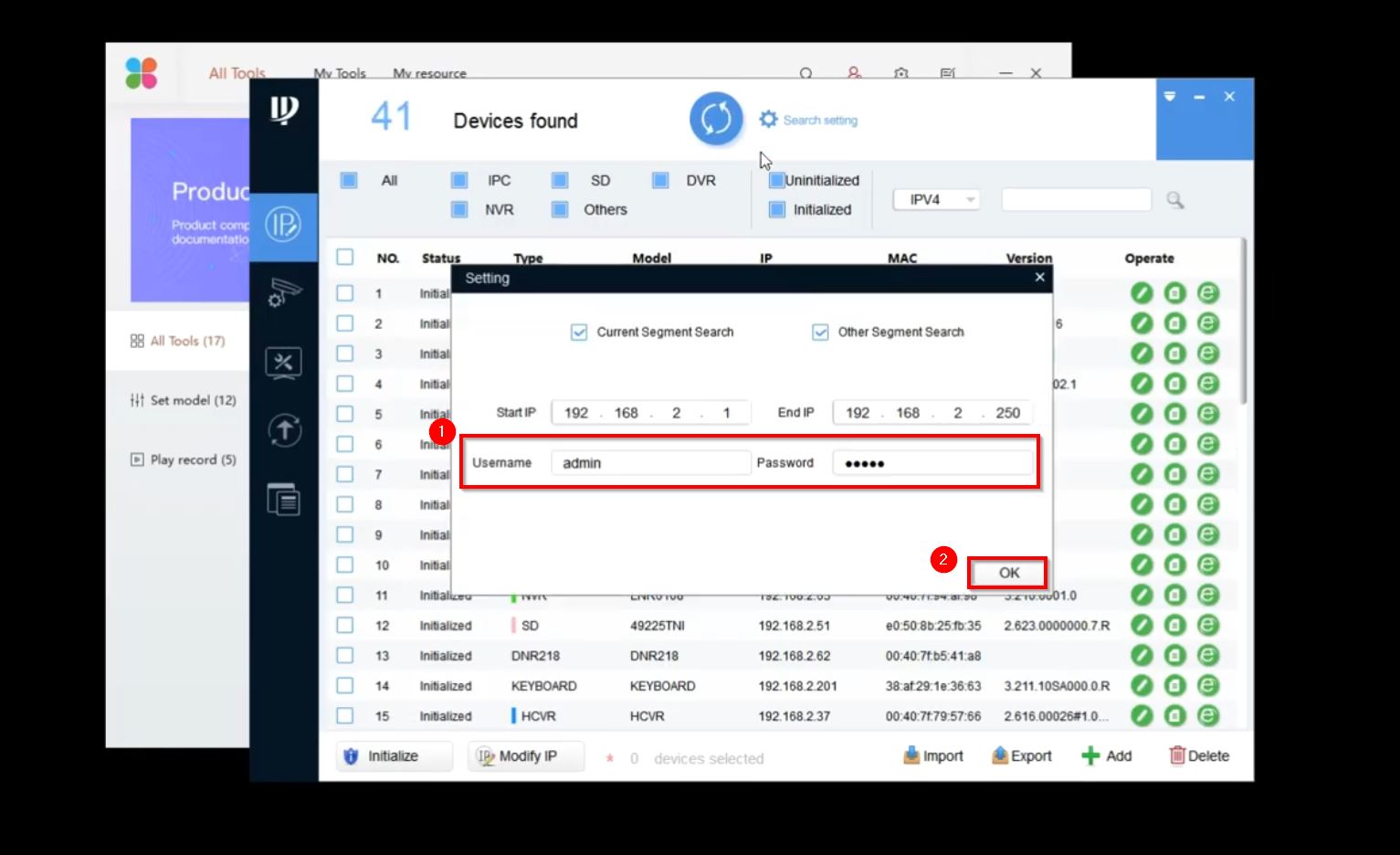The height and width of the screenshot is (855, 1400).
Task: Click the Export button
Action: 1022,756
